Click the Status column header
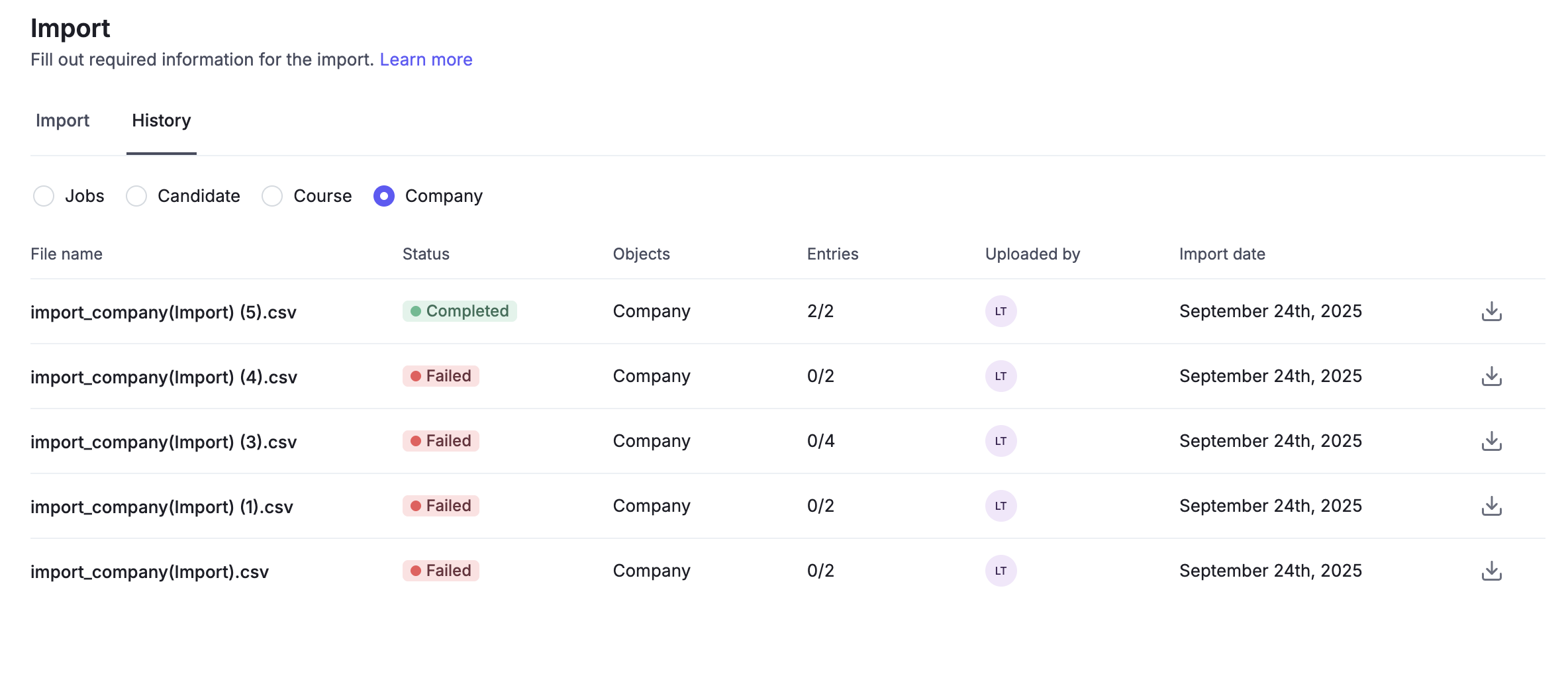 426,254
